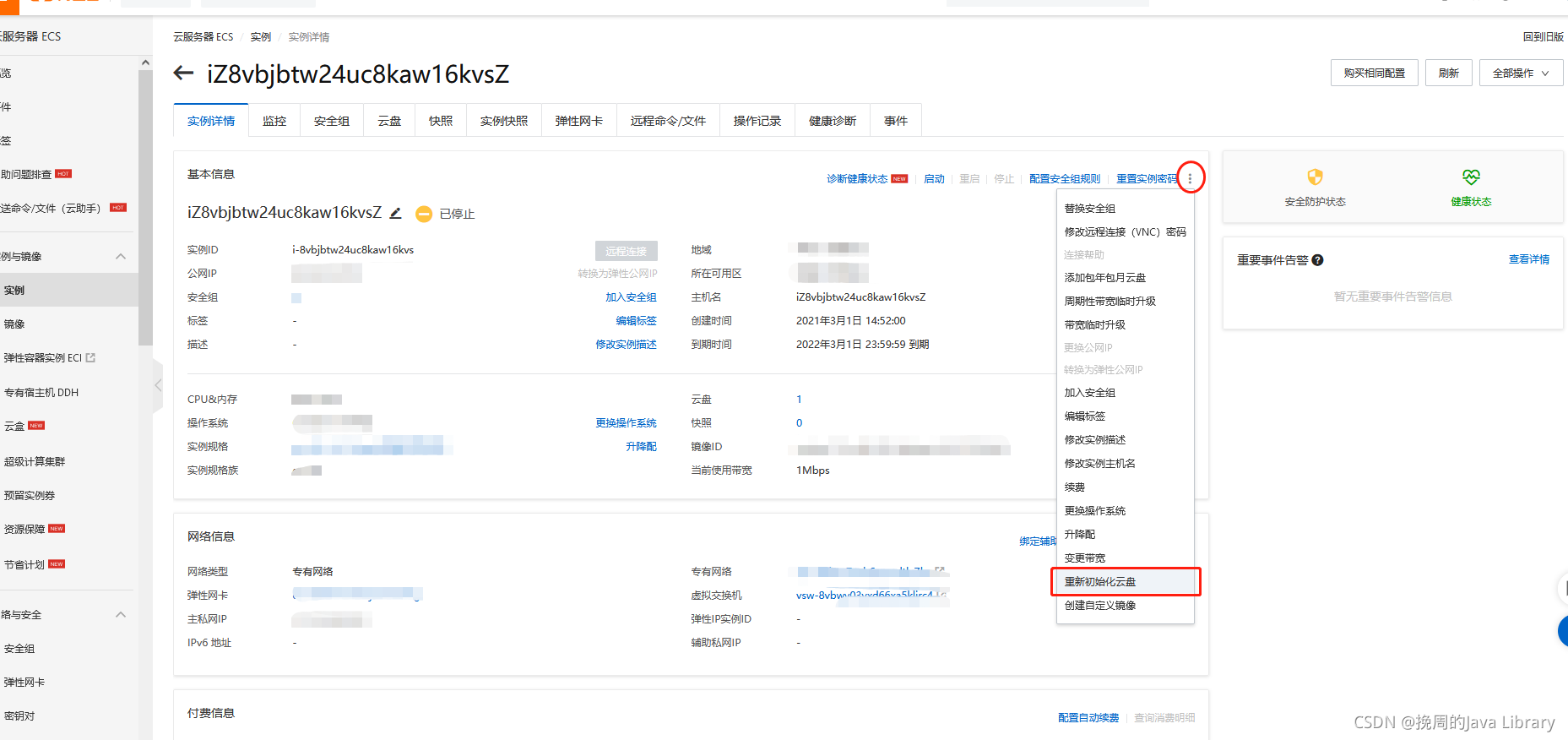
Task: Open the 远程命令/文件 tab
Action: tap(668, 121)
